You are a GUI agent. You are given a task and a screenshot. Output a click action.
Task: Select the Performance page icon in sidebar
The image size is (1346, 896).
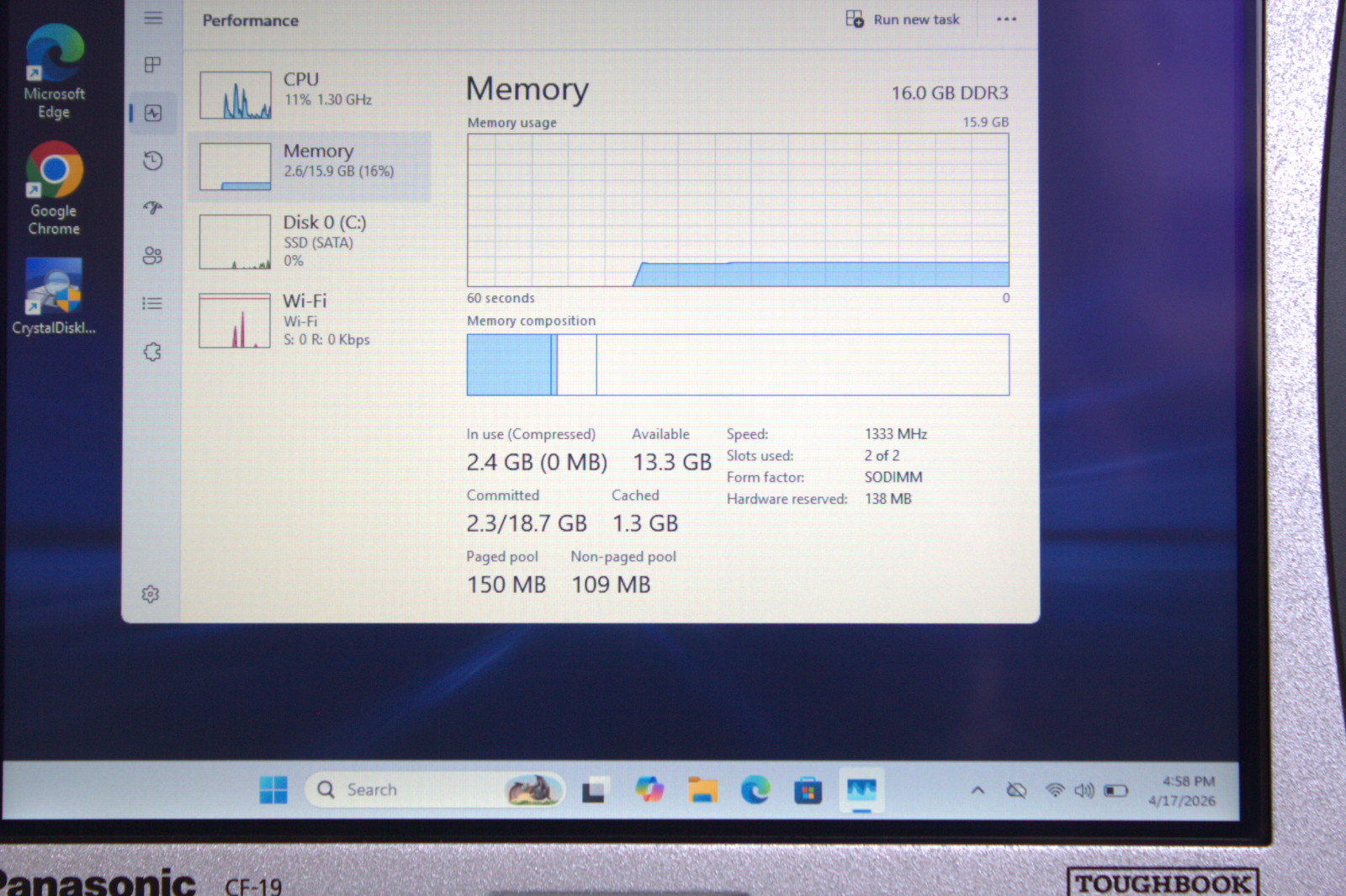click(153, 113)
